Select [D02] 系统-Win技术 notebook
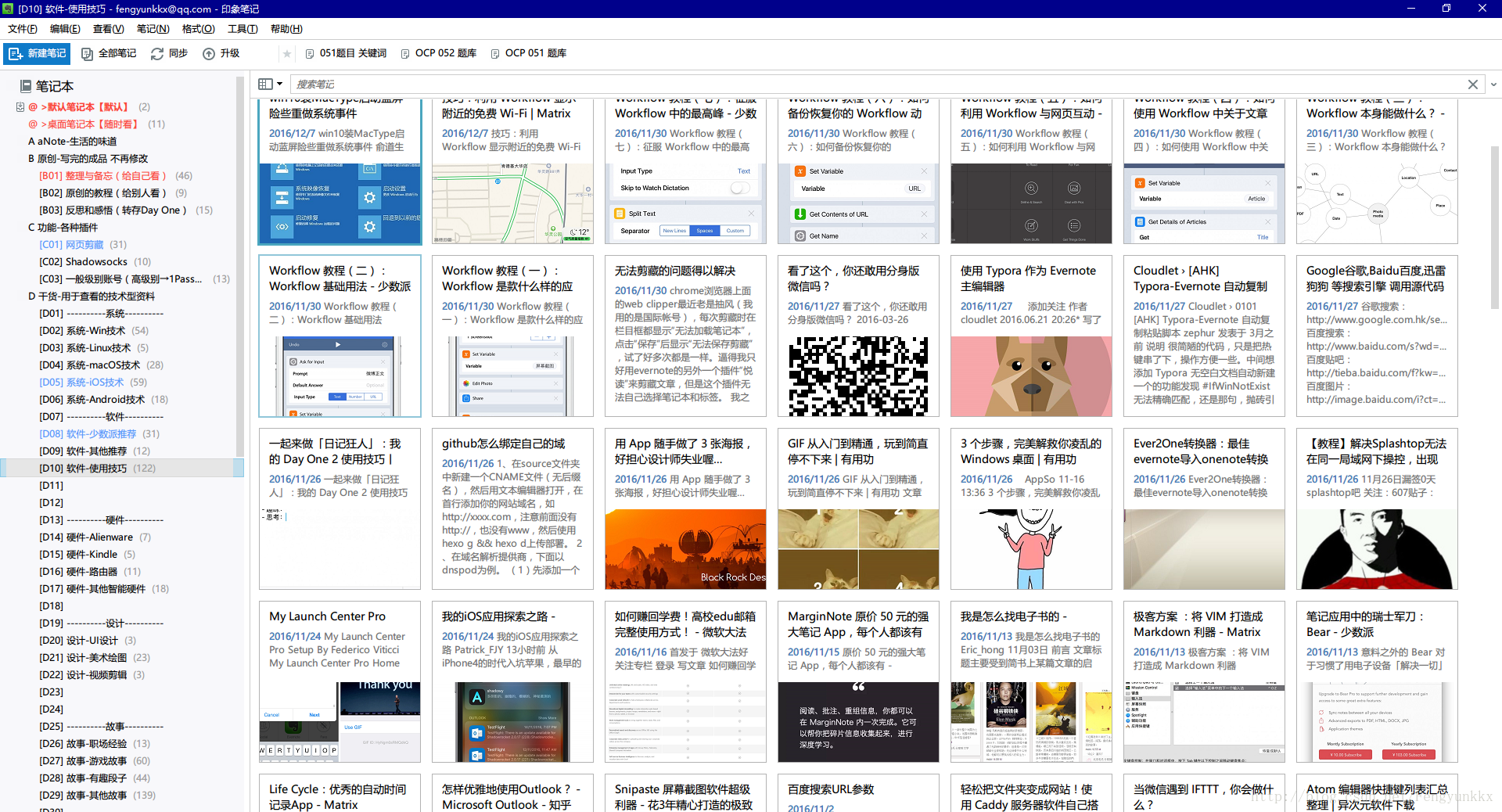Screen dimensions: 1502x812 (x=94, y=331)
